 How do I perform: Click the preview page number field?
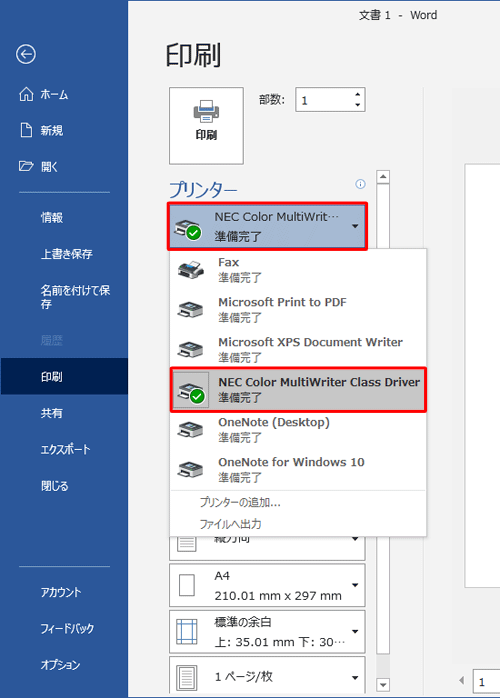tap(486, 682)
